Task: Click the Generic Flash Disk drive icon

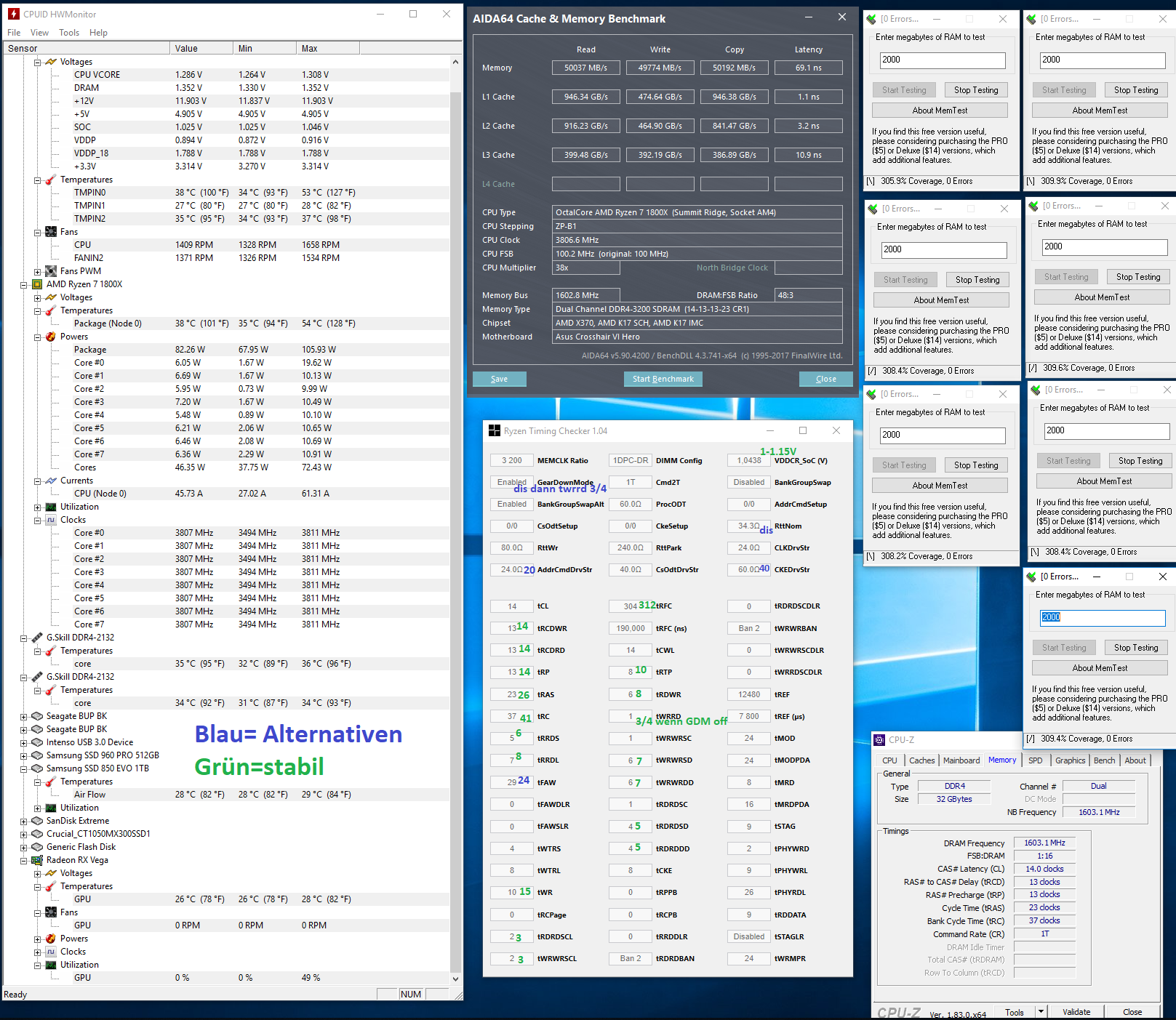Action: [x=37, y=847]
